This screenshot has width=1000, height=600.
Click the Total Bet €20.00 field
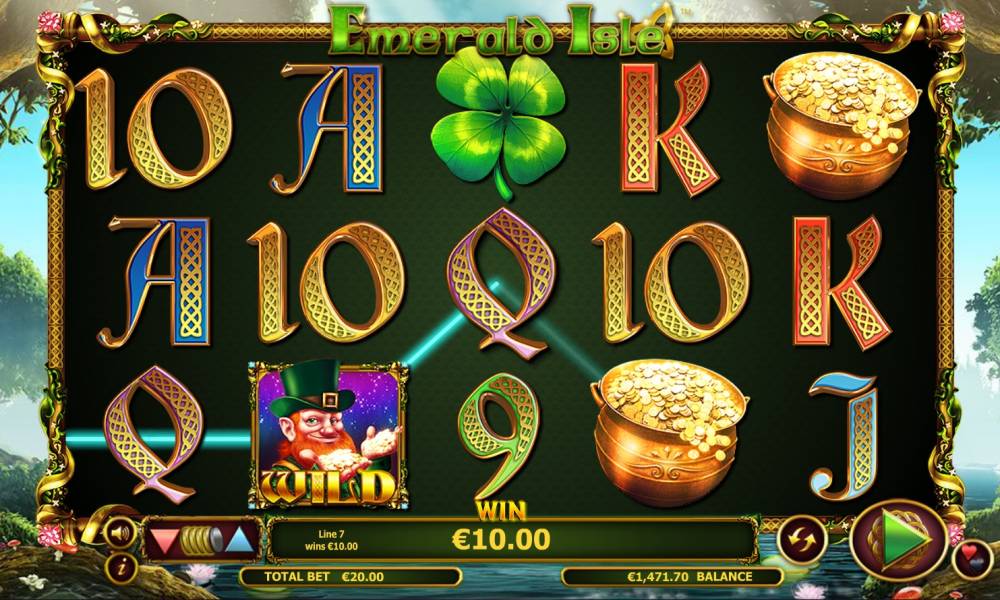[x=350, y=576]
